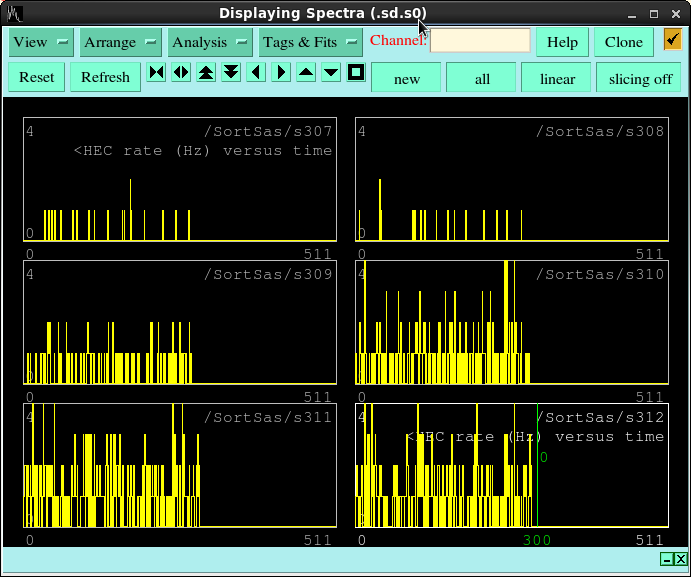Toggle the 'slicing off' button
Viewport: 691px width, 577px height.
[640, 78]
